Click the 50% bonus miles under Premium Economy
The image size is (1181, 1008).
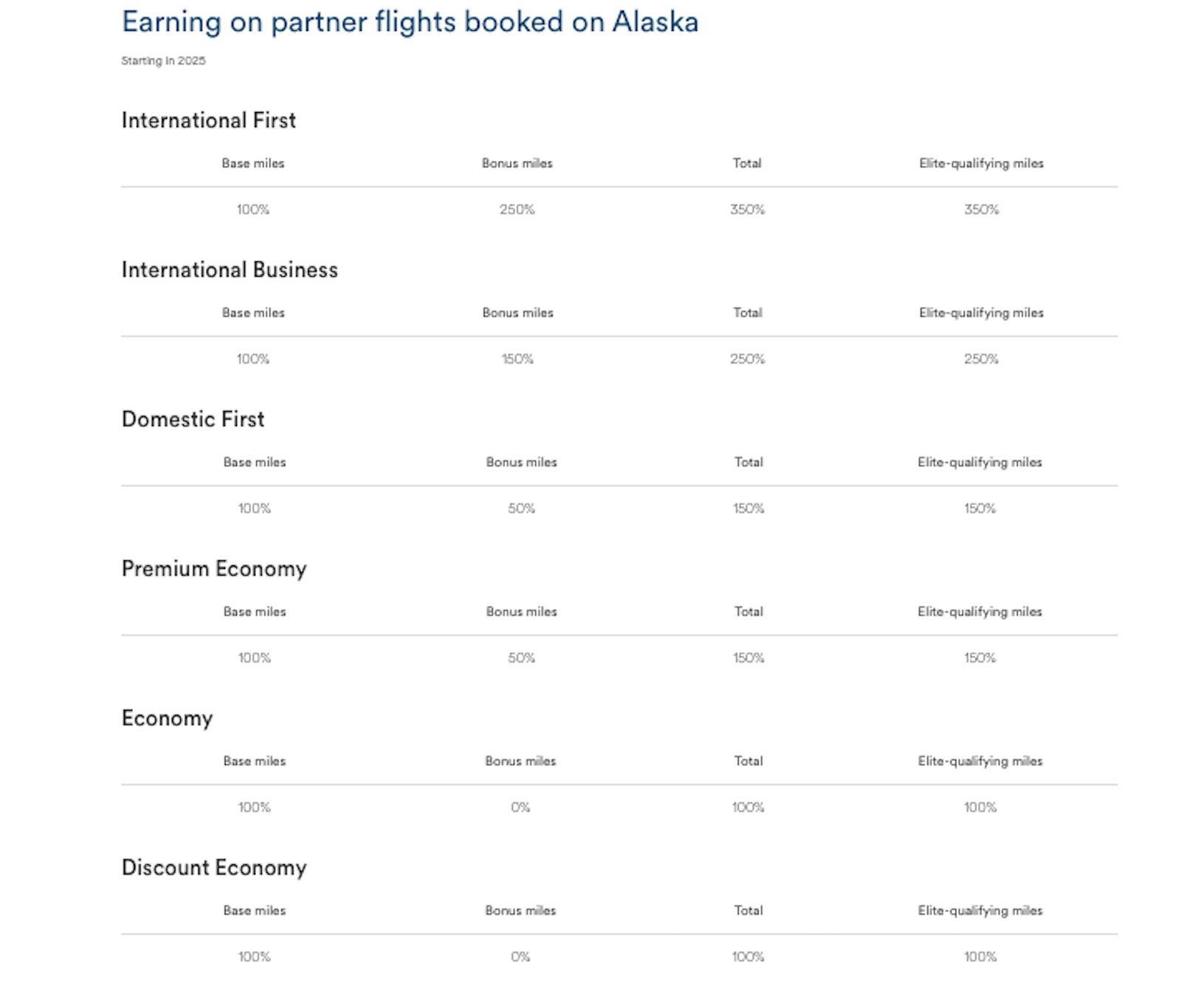click(x=521, y=658)
